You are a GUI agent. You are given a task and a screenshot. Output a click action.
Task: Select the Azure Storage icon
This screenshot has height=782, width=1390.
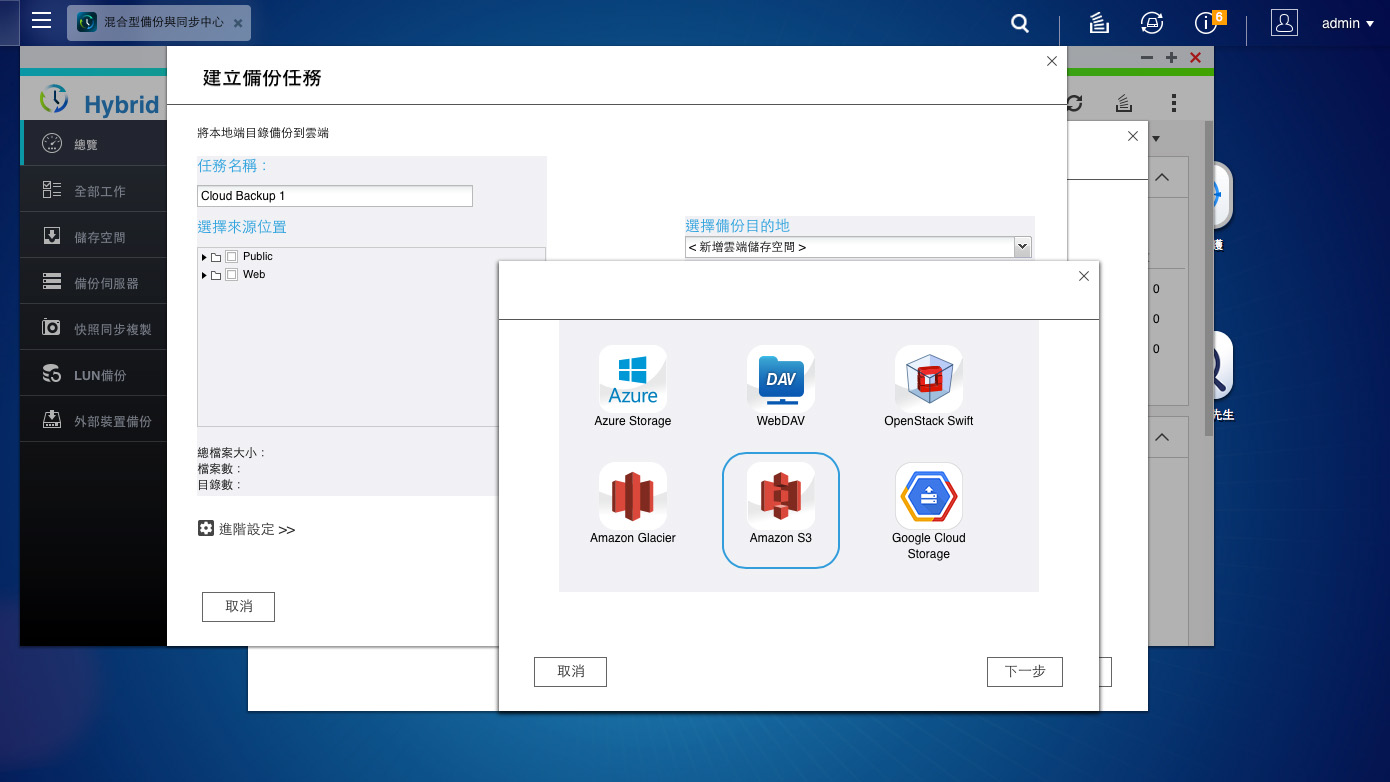coord(633,379)
